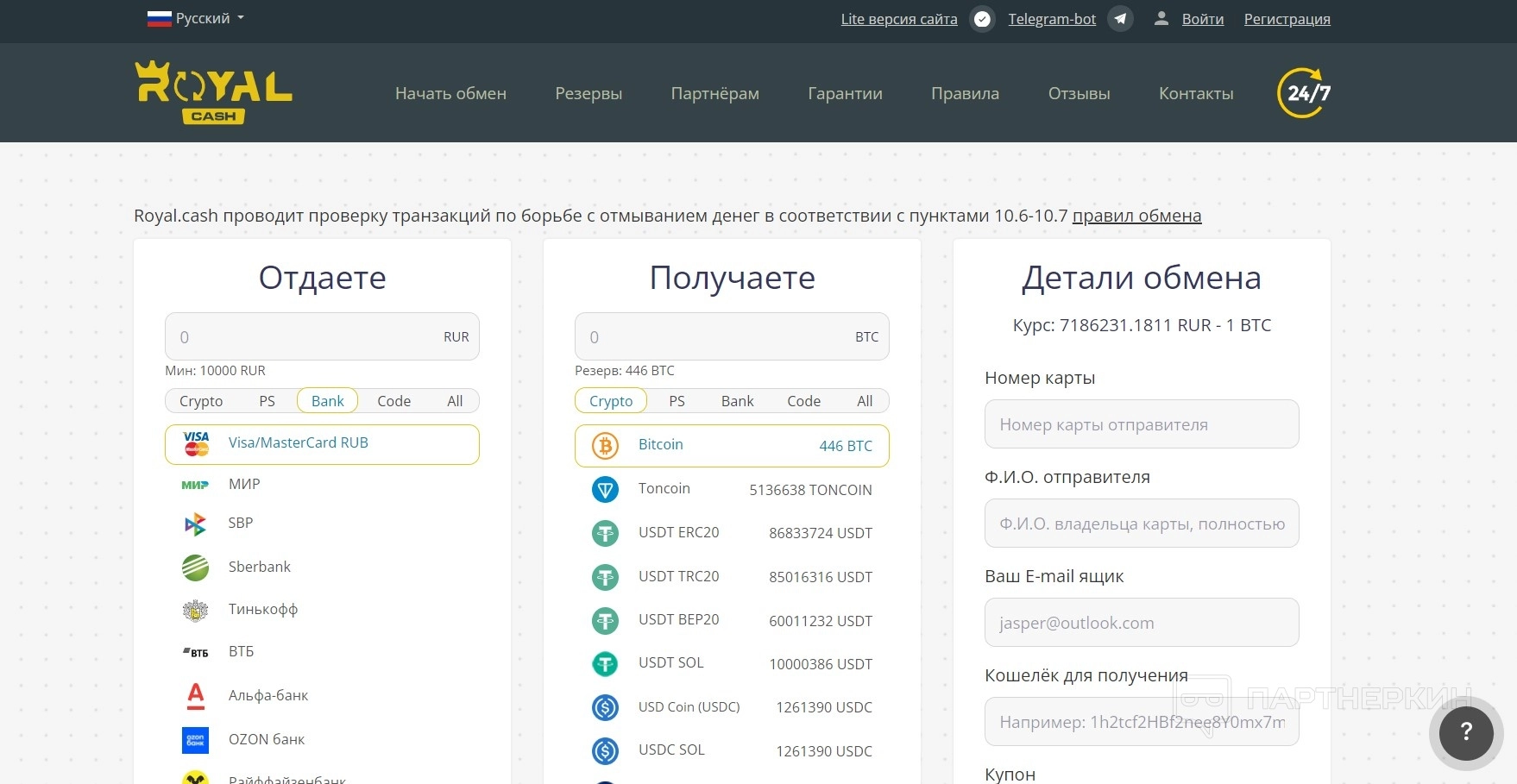Click the Sberbank green icon
This screenshot has width=1517, height=784.
pos(196,568)
